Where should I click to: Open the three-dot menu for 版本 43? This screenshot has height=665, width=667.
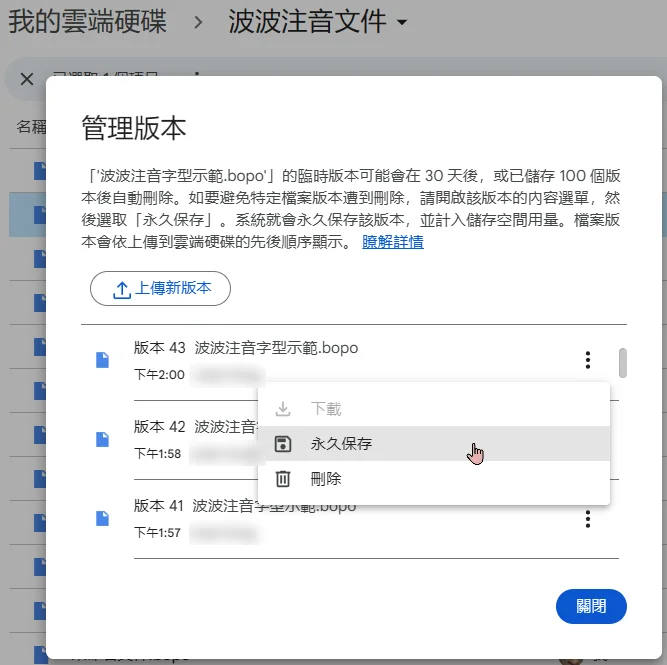point(587,360)
